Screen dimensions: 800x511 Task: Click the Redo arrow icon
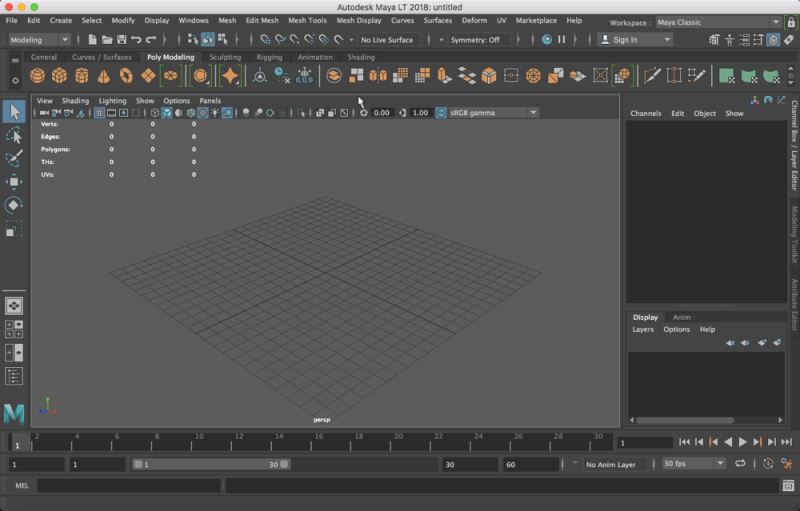click(151, 39)
